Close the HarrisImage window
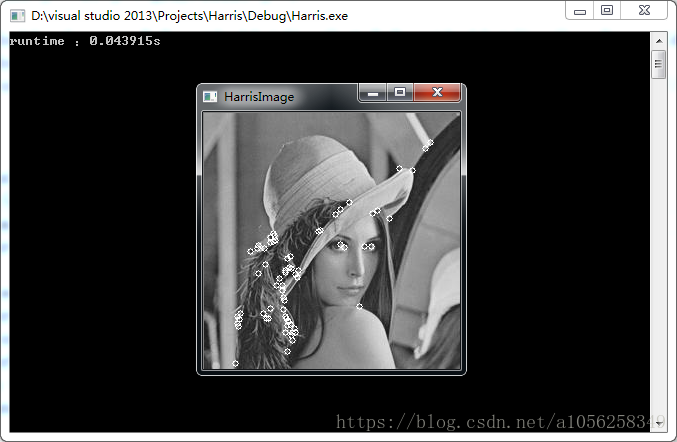677x442 pixels. click(x=437, y=93)
